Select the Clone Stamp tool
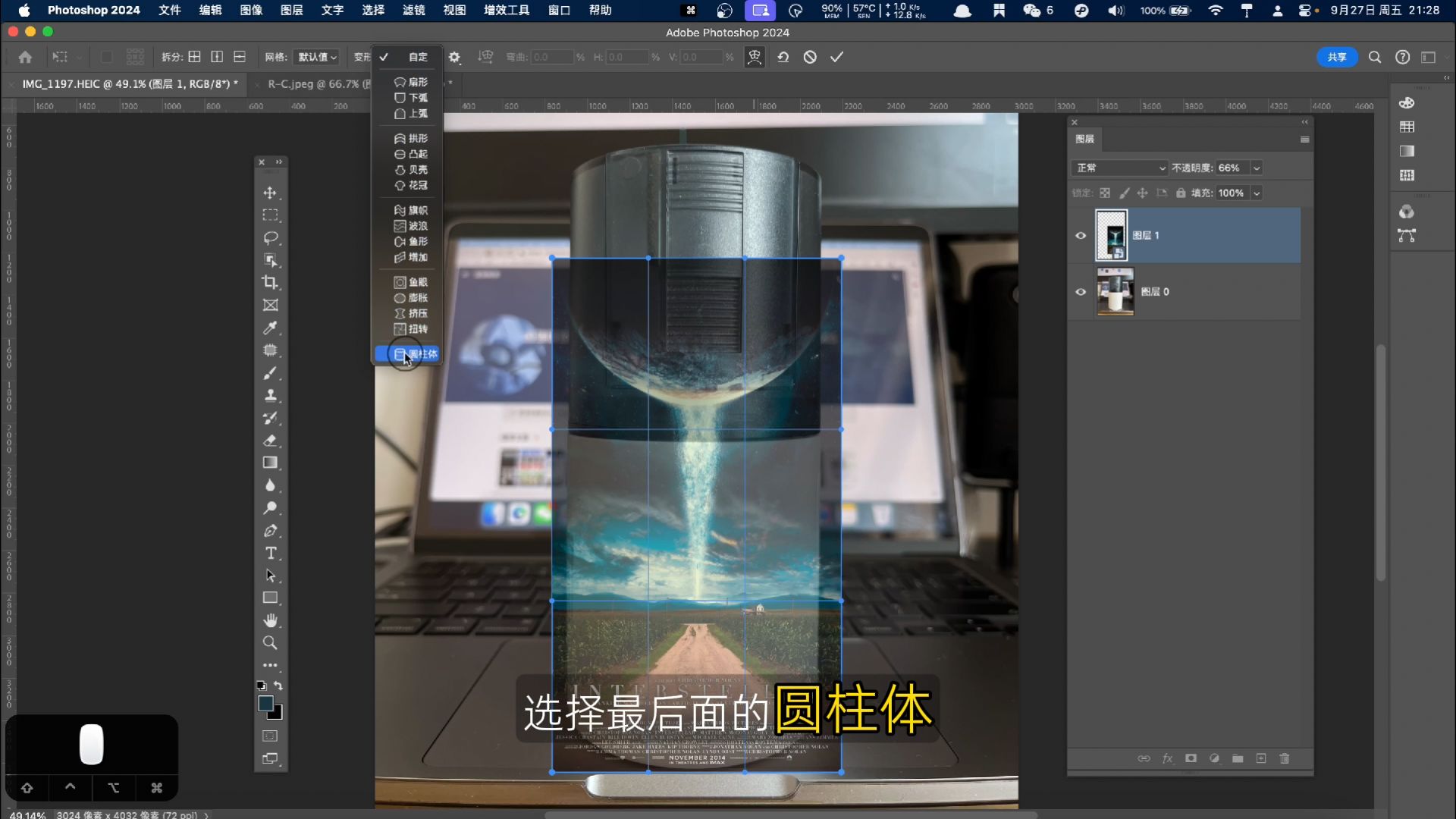The height and width of the screenshot is (819, 1456). (x=270, y=395)
